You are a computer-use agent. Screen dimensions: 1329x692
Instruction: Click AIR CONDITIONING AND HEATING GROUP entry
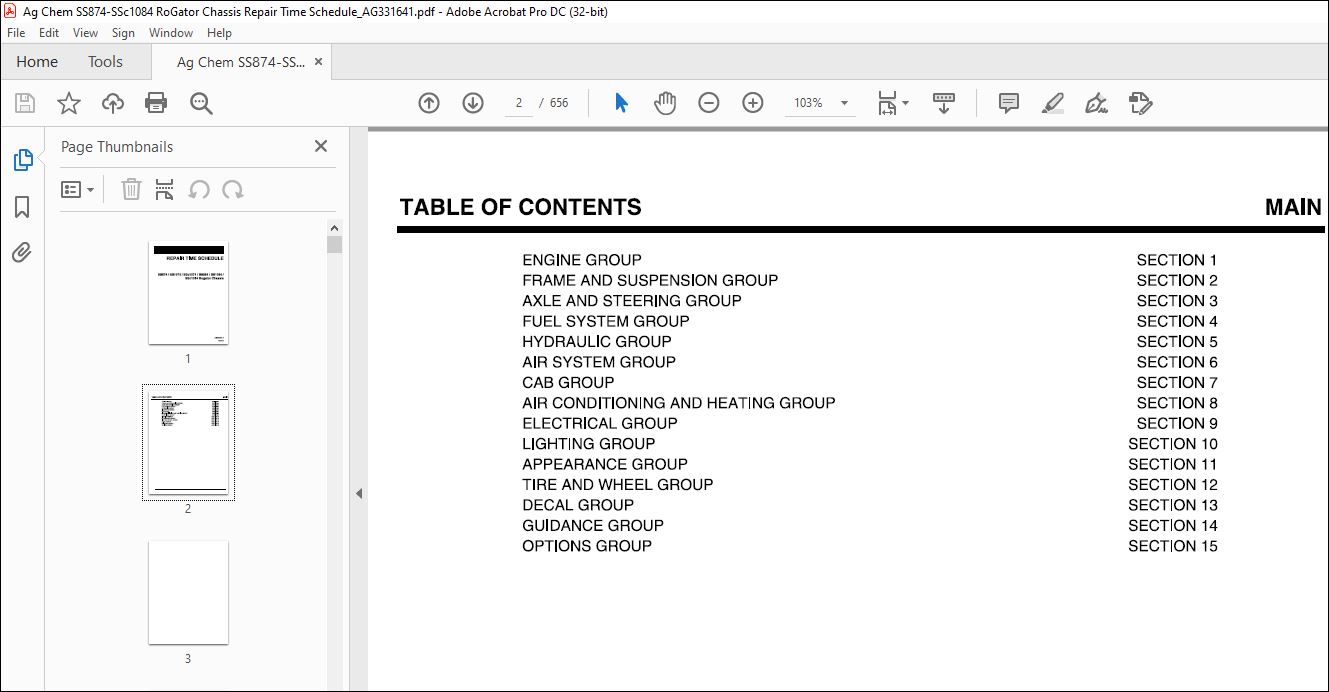[x=679, y=403]
